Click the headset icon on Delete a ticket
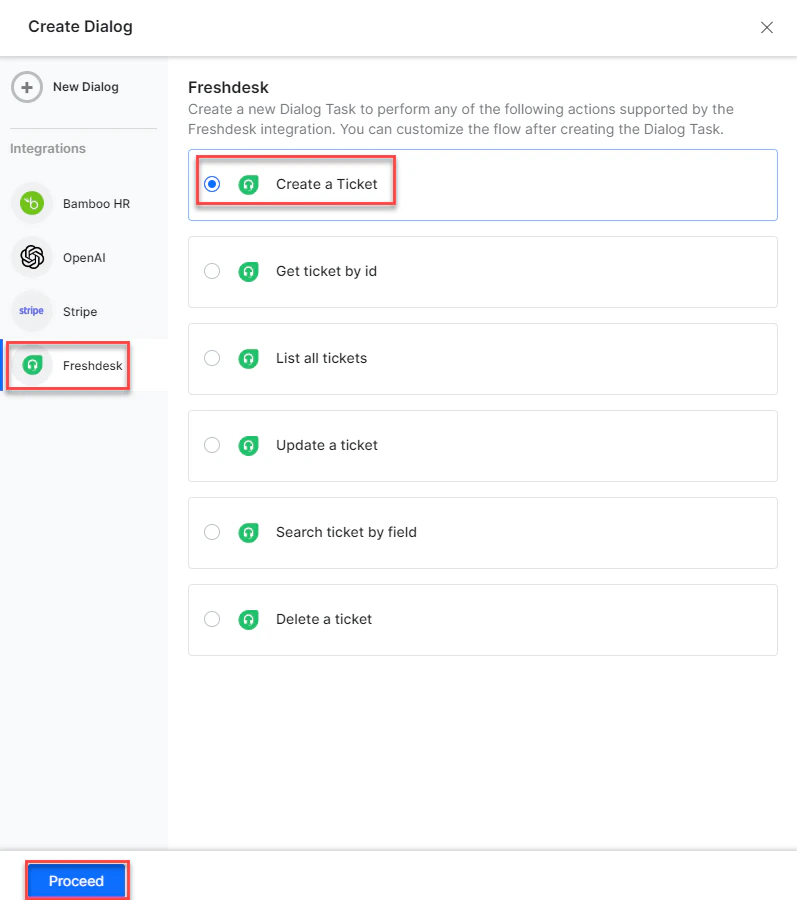 point(248,619)
